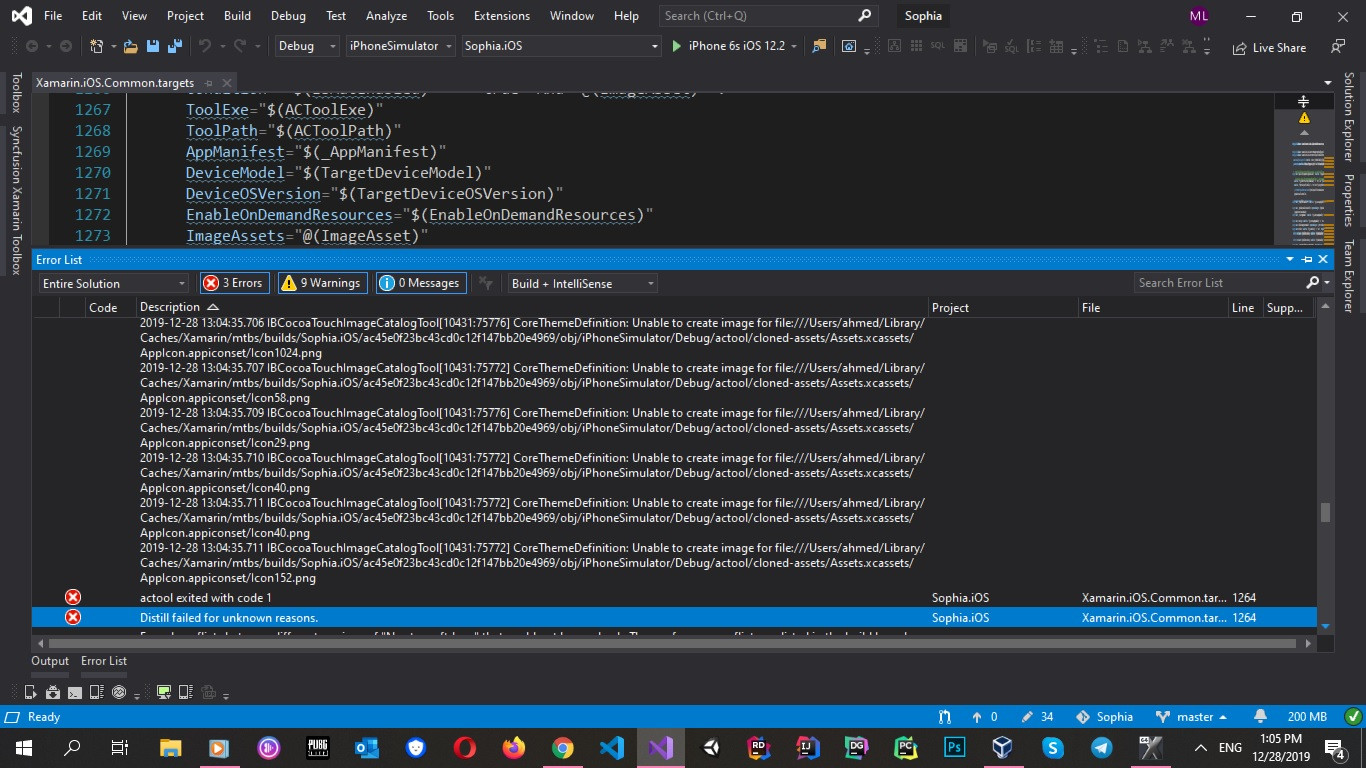Screen dimensions: 1366x768
Task: Open Google Chrome from the taskbar
Action: (562, 747)
